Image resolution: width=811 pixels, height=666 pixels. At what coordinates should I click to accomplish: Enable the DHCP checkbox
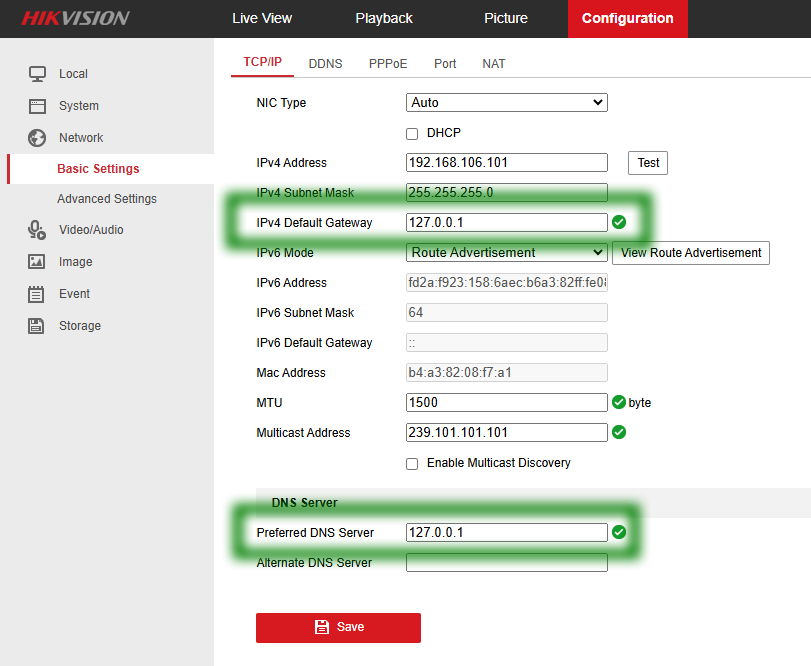pos(412,134)
